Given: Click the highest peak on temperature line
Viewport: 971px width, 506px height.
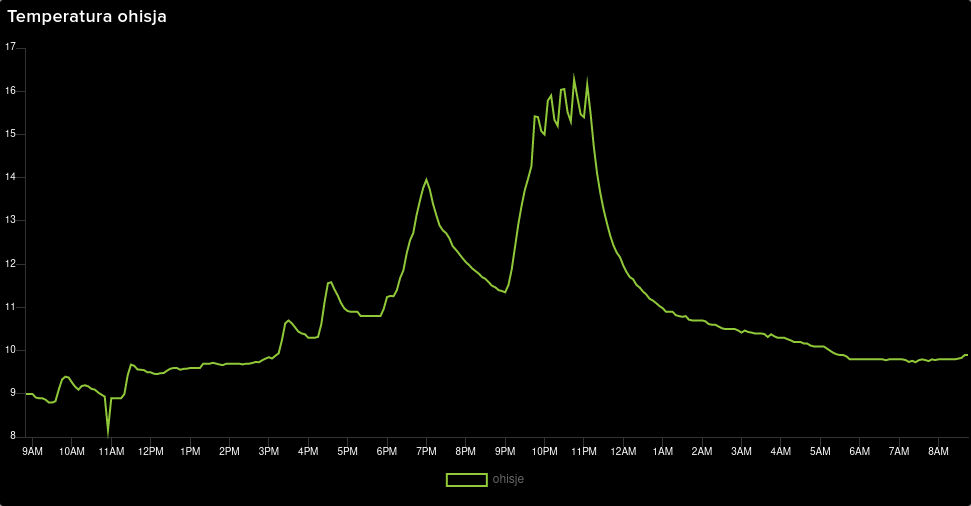Looking at the screenshot, I should [574, 78].
